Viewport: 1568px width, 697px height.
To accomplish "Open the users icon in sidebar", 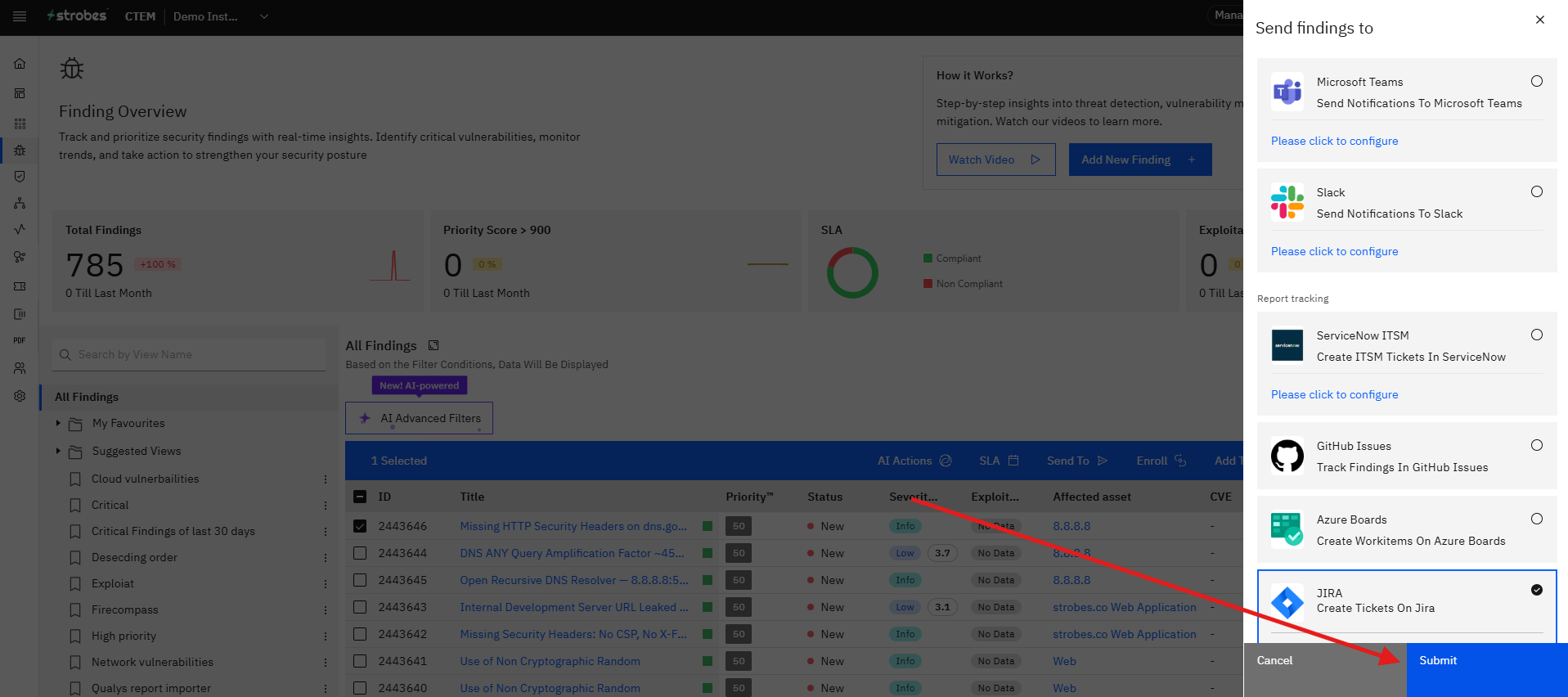I will 20,368.
